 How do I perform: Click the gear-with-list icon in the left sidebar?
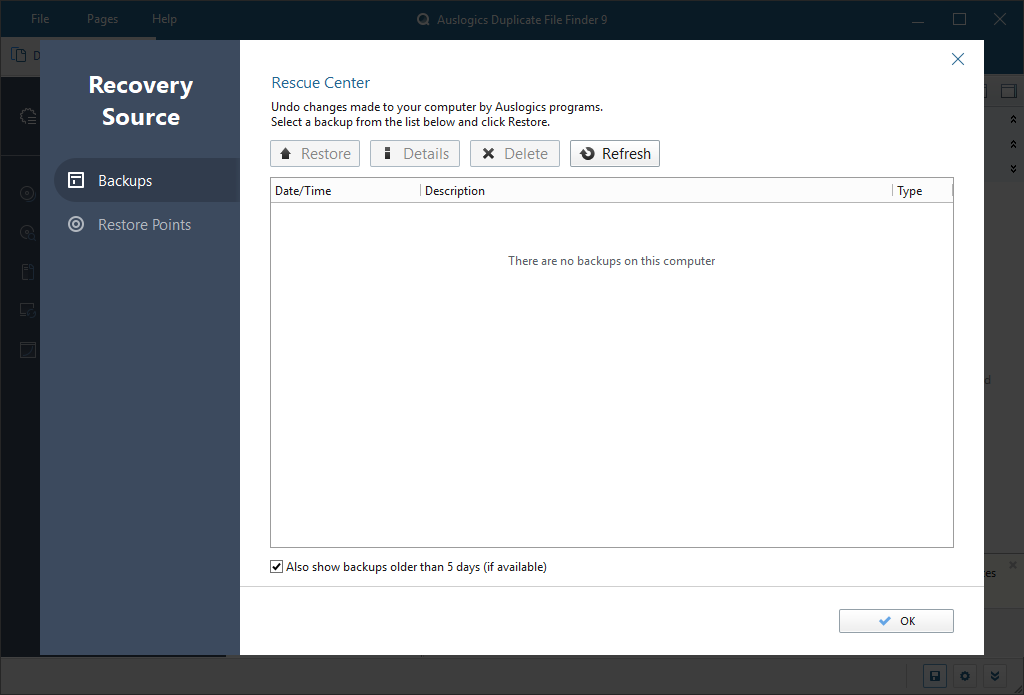coord(27,117)
